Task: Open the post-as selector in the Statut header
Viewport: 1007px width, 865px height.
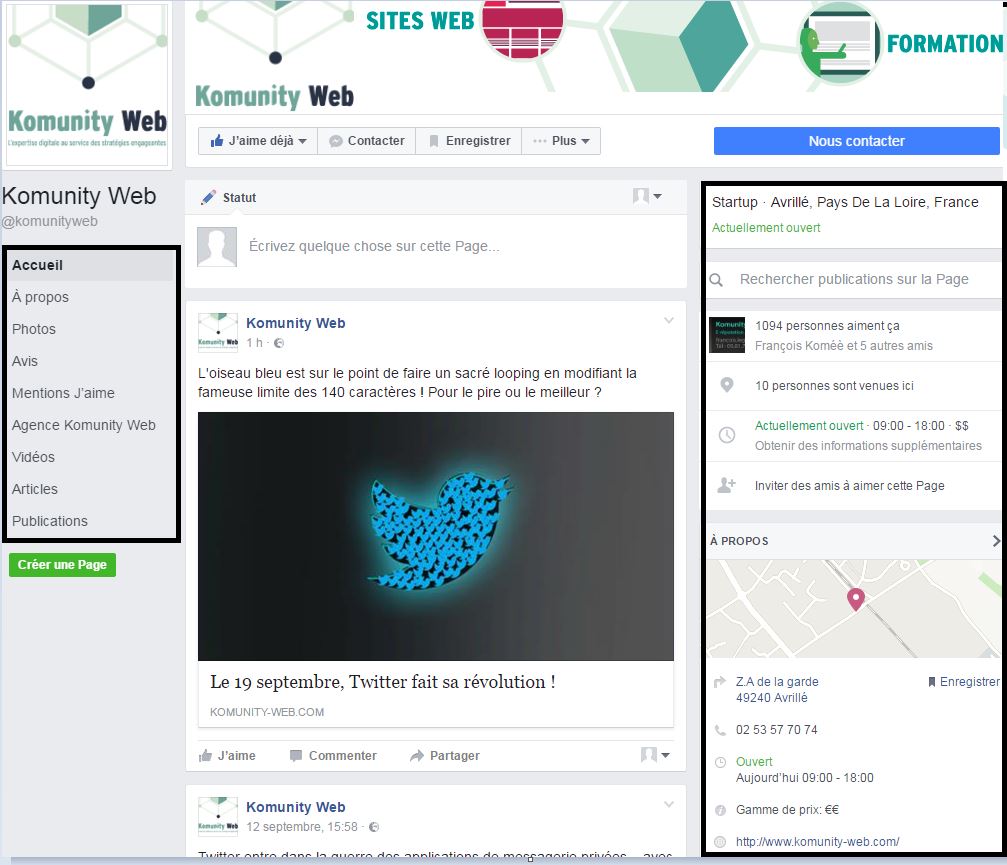Action: 647,196
